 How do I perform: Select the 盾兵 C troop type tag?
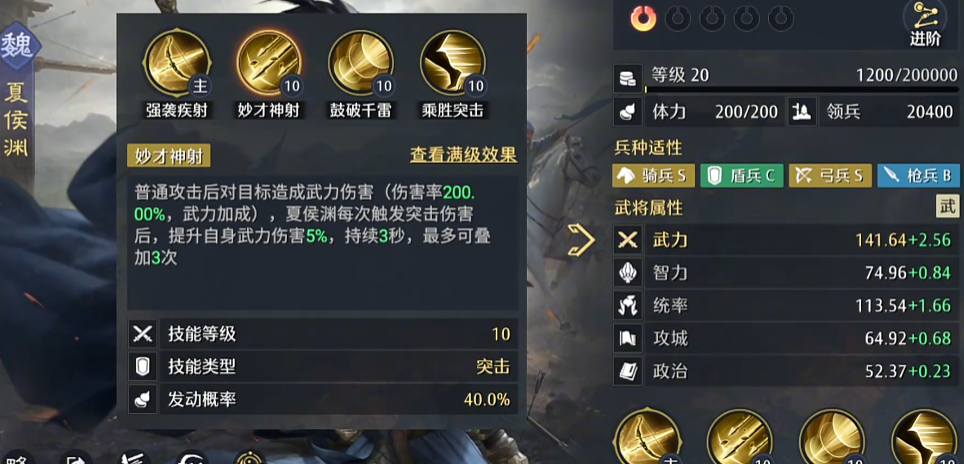point(742,176)
